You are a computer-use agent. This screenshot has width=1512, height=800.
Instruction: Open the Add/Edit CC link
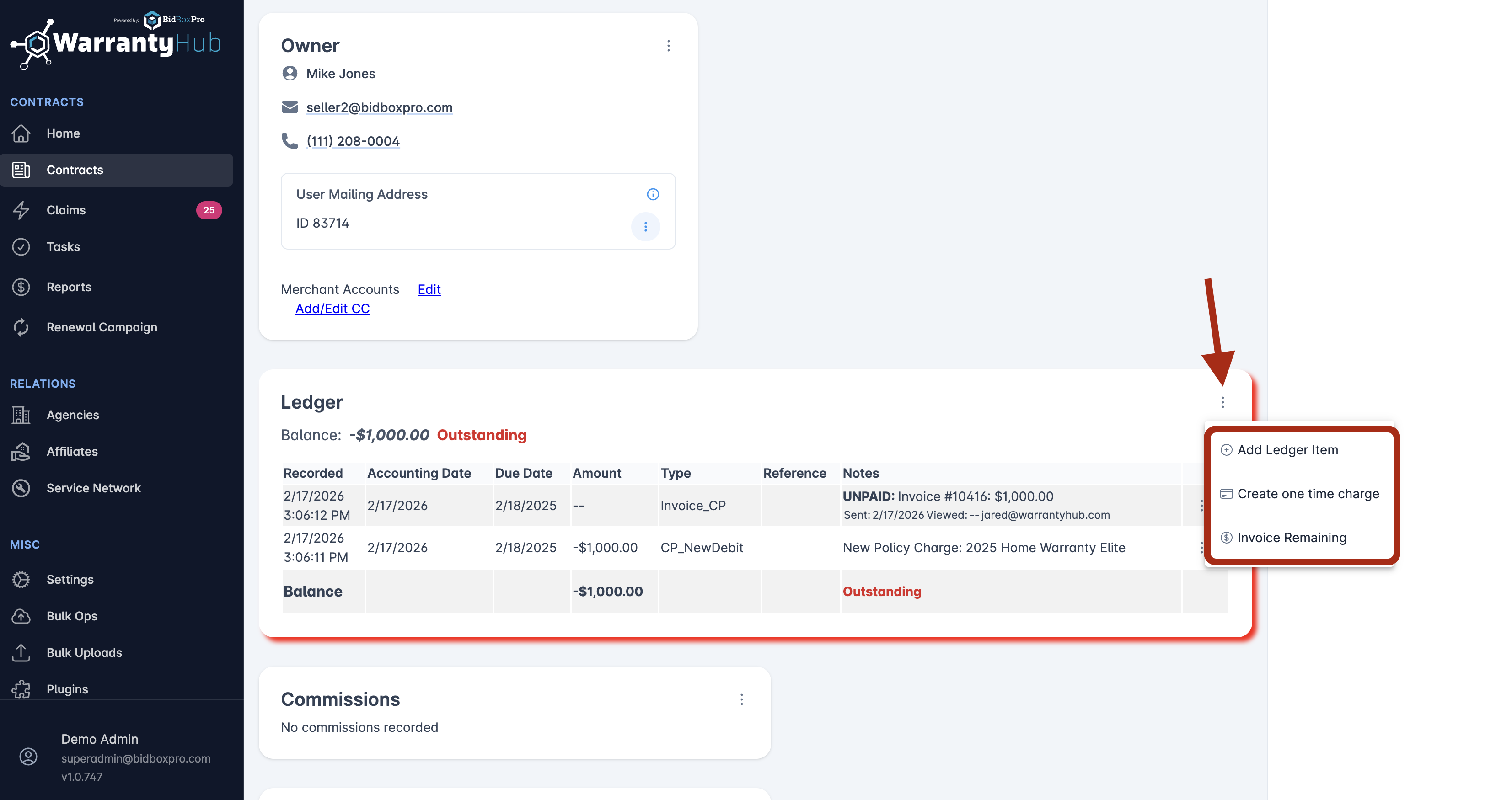(x=332, y=309)
